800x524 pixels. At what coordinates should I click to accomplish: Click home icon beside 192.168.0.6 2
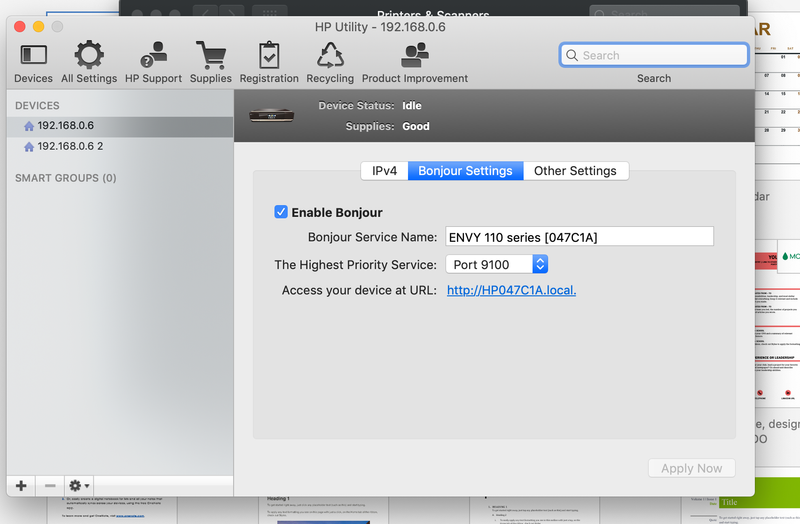(x=29, y=147)
